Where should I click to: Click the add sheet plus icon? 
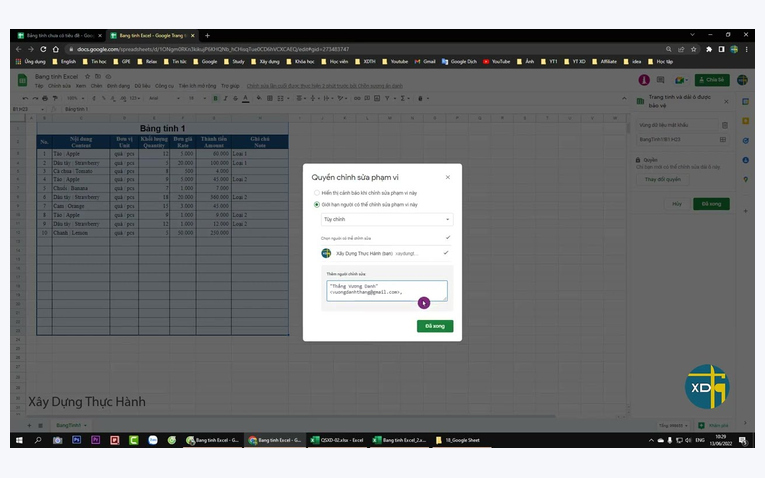click(29, 425)
